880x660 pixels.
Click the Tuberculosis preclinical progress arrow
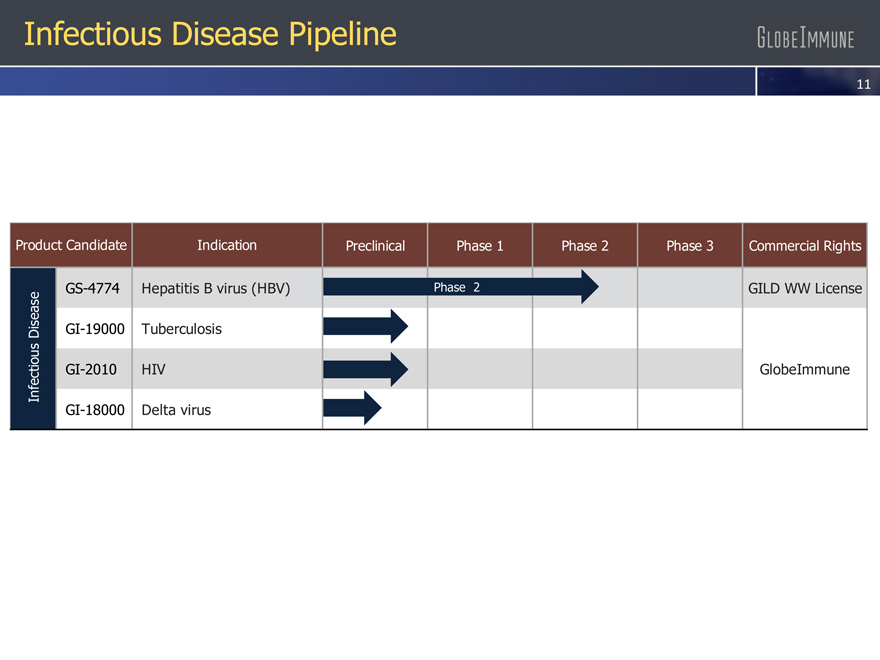[x=365, y=327]
